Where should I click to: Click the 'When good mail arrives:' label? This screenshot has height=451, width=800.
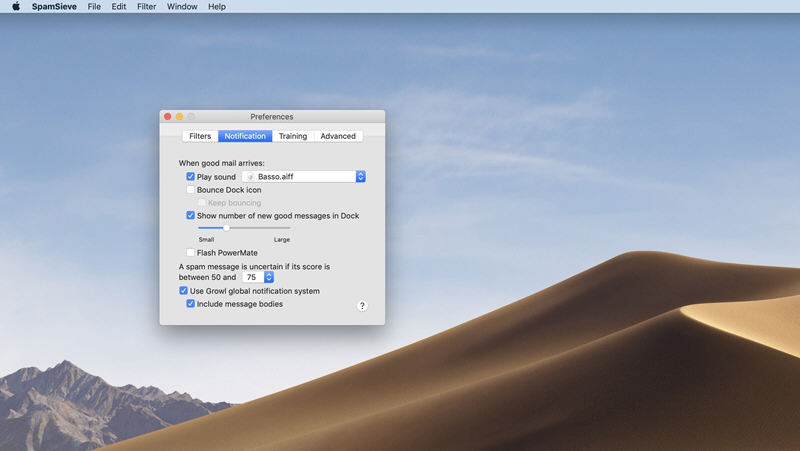[x=221, y=163]
